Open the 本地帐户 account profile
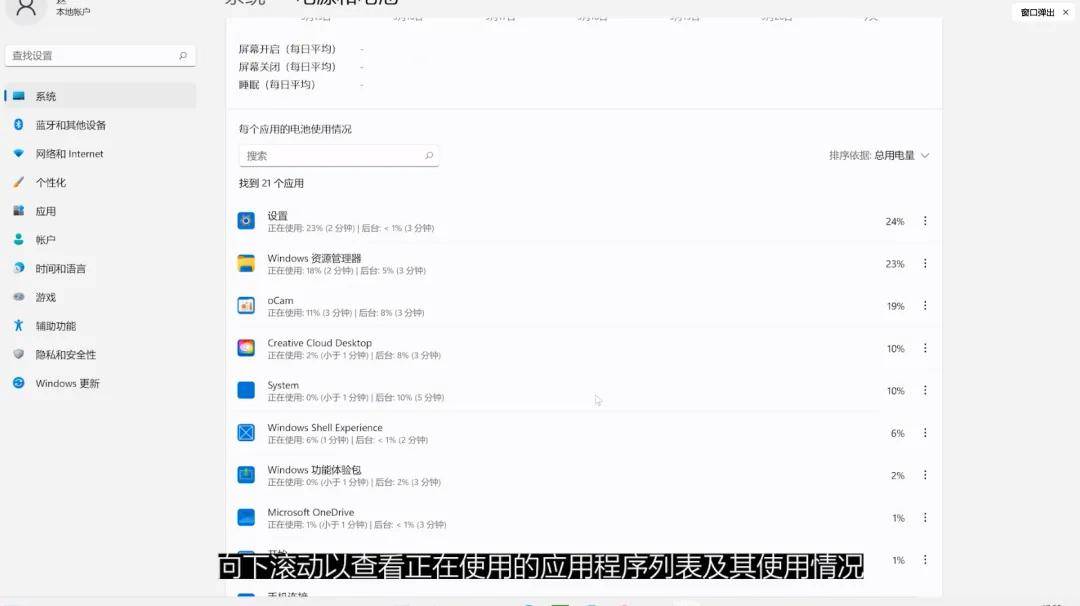 24,9
